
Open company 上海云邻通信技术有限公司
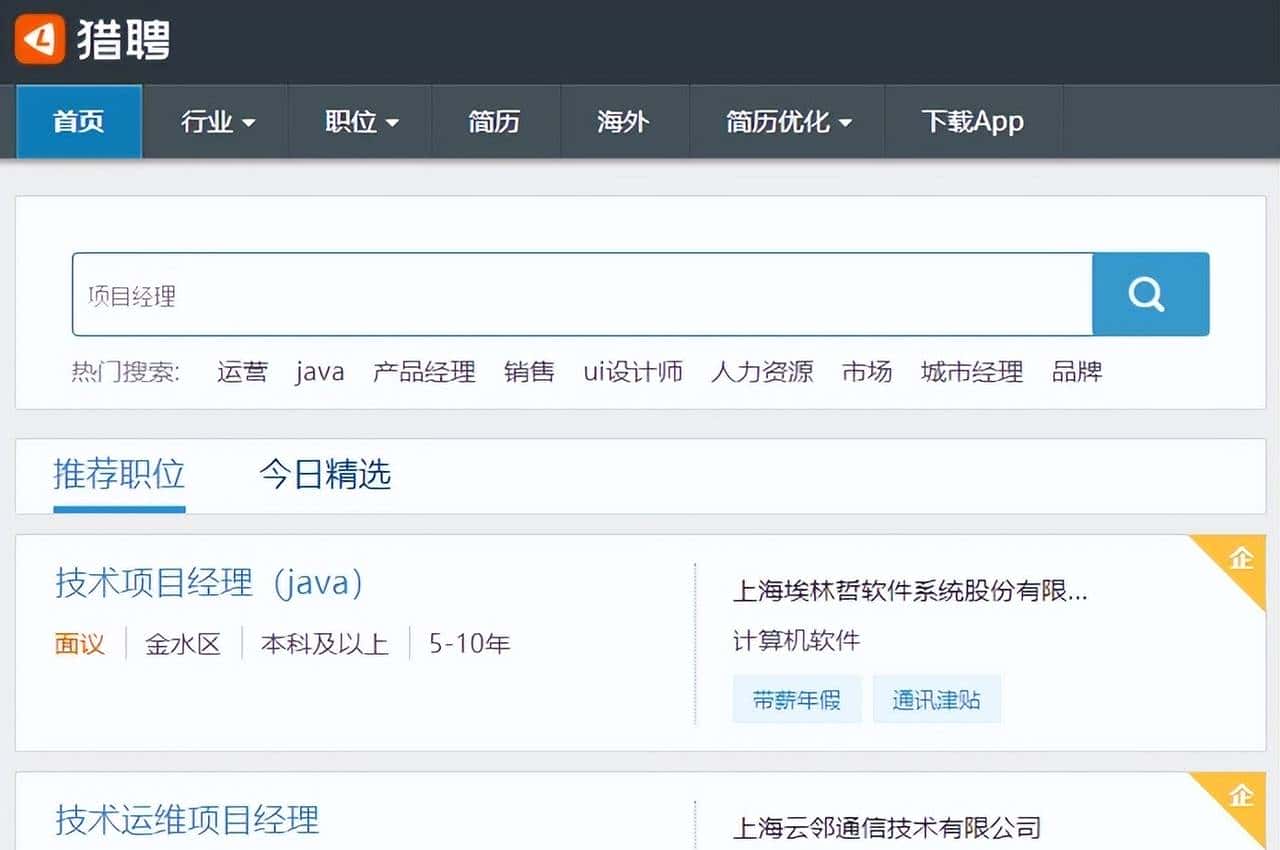coord(886,828)
